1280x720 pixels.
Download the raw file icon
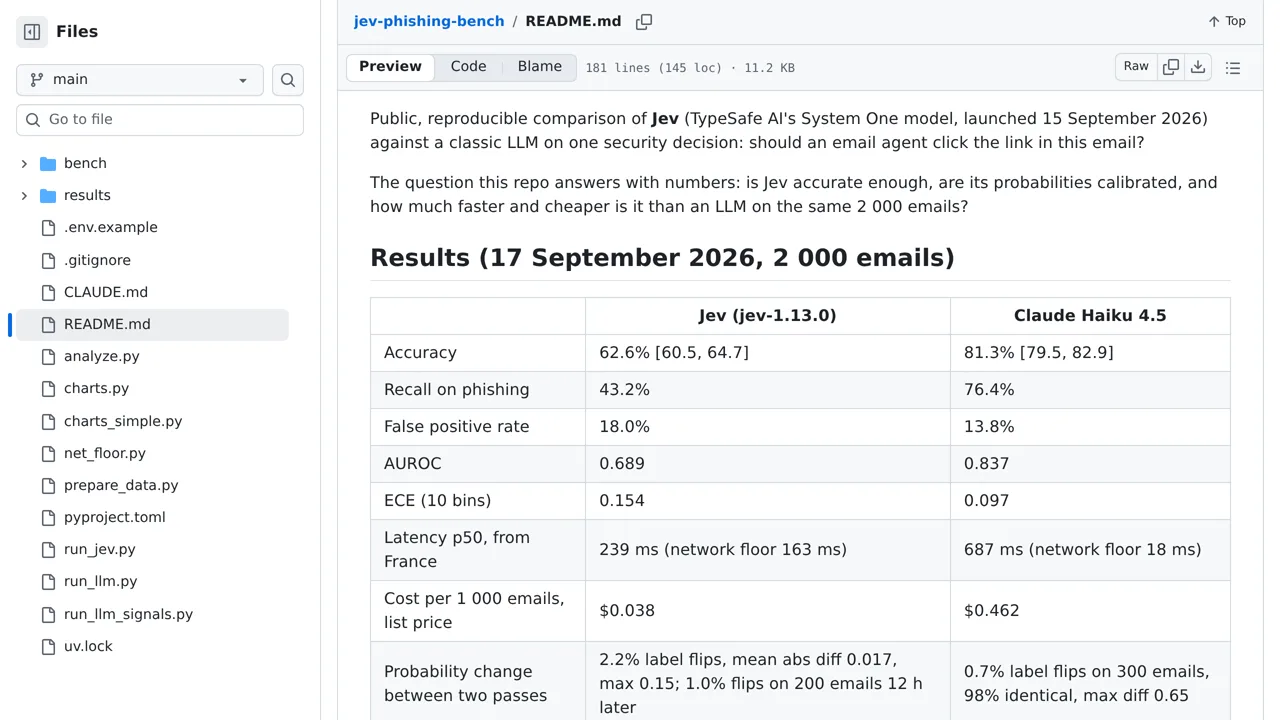point(1198,67)
